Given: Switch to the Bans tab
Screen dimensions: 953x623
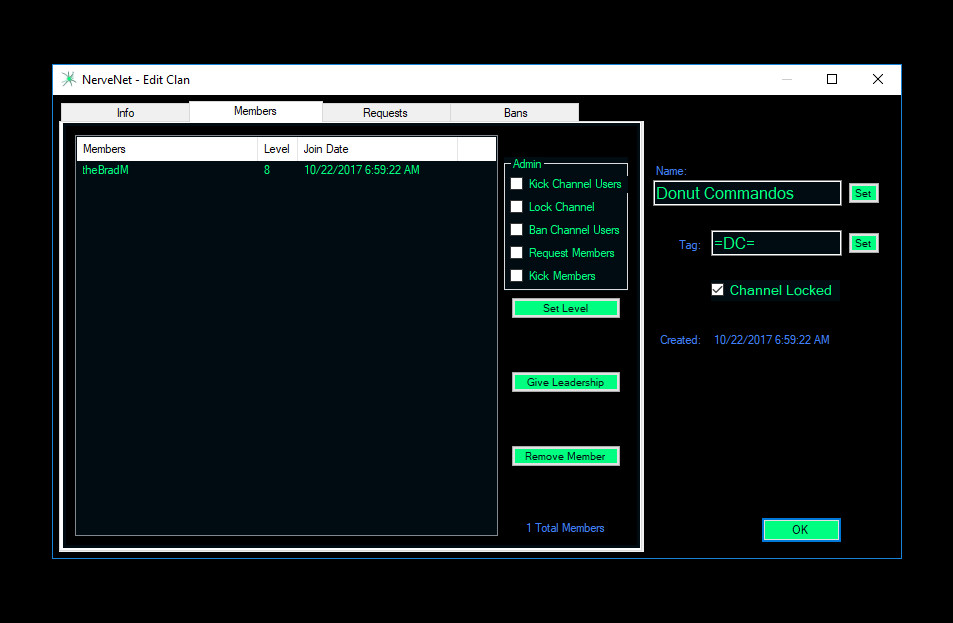Looking at the screenshot, I should [515, 113].
